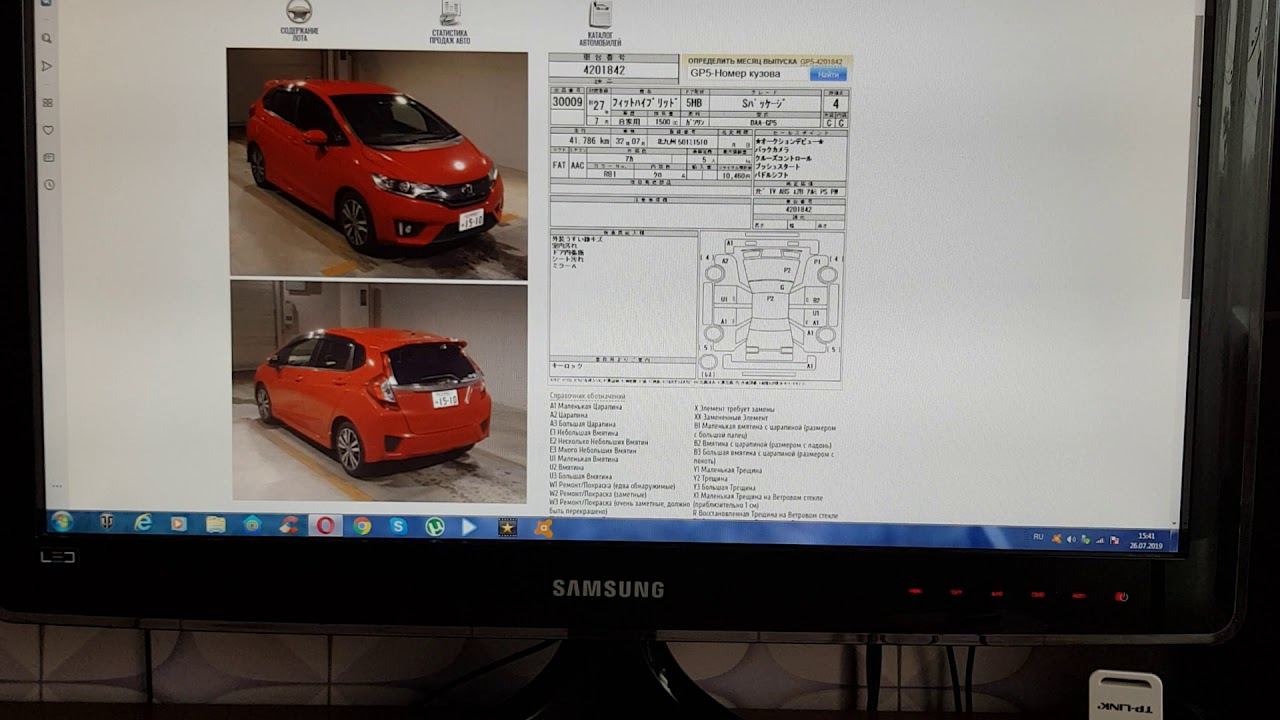Click the auction grade '4' cell
Screen dimensions: 1280x720
(836, 103)
